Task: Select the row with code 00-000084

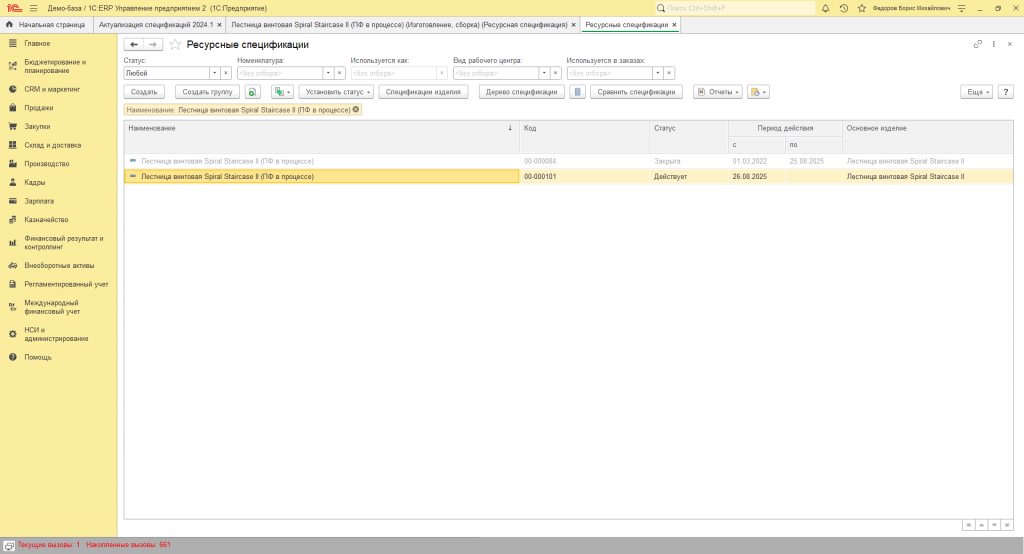Action: 568,161
